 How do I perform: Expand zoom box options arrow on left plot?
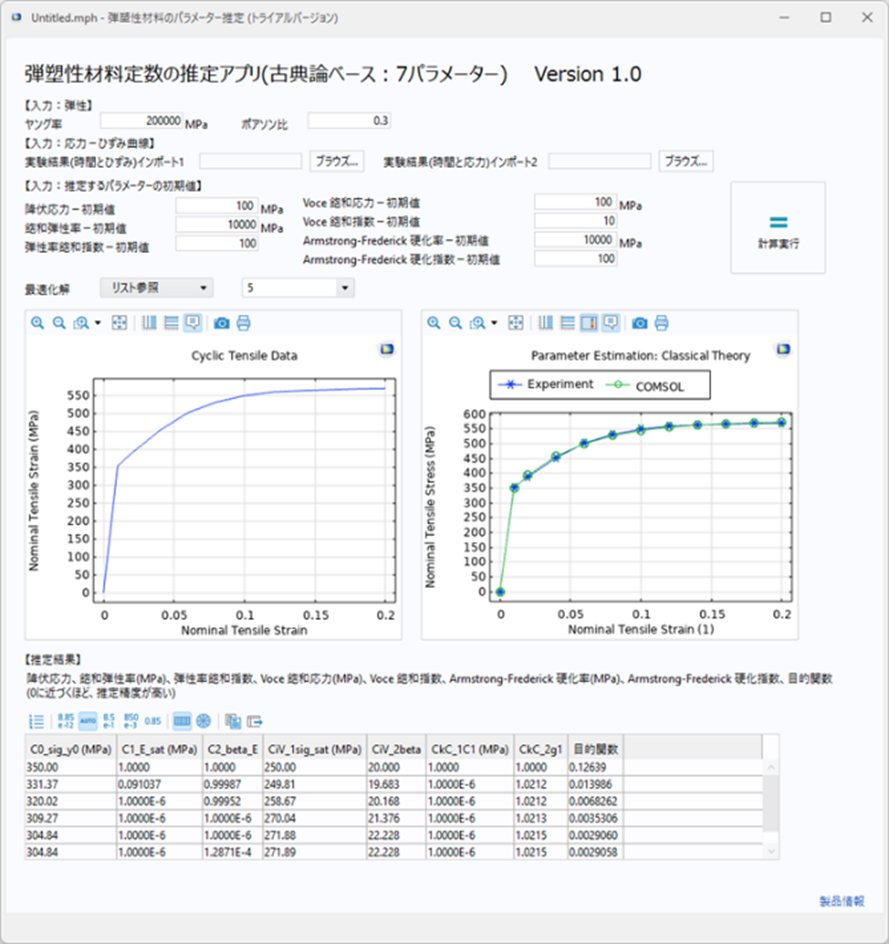97,323
